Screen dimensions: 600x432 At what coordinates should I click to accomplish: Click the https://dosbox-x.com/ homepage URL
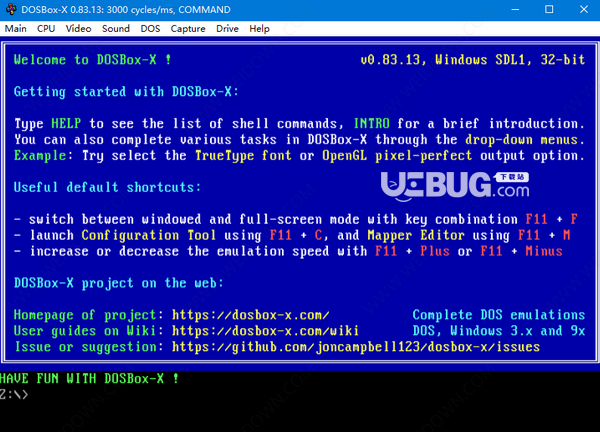pyautogui.click(x=251, y=315)
